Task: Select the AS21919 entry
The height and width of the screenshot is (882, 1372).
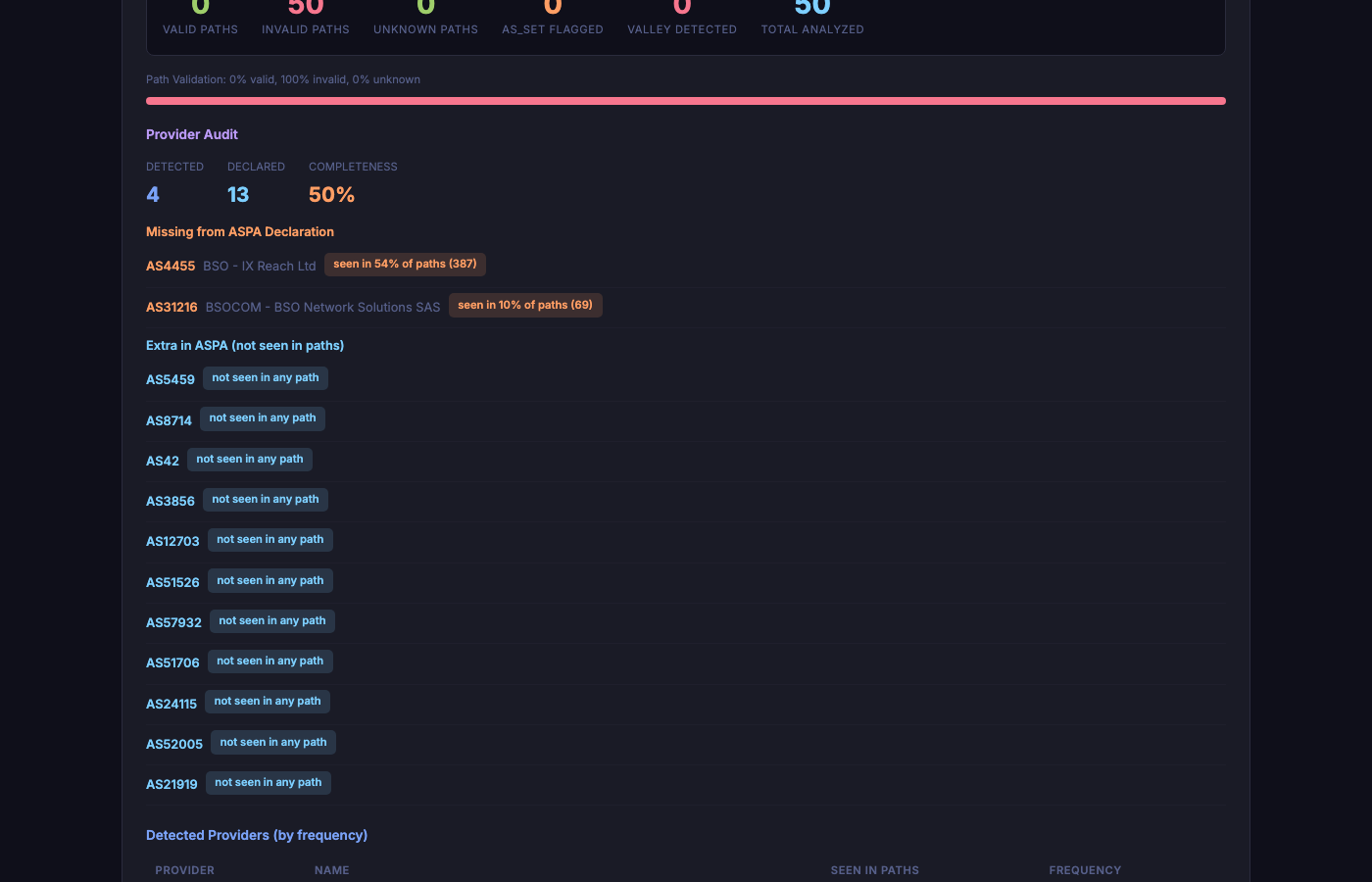Action: coord(171,784)
